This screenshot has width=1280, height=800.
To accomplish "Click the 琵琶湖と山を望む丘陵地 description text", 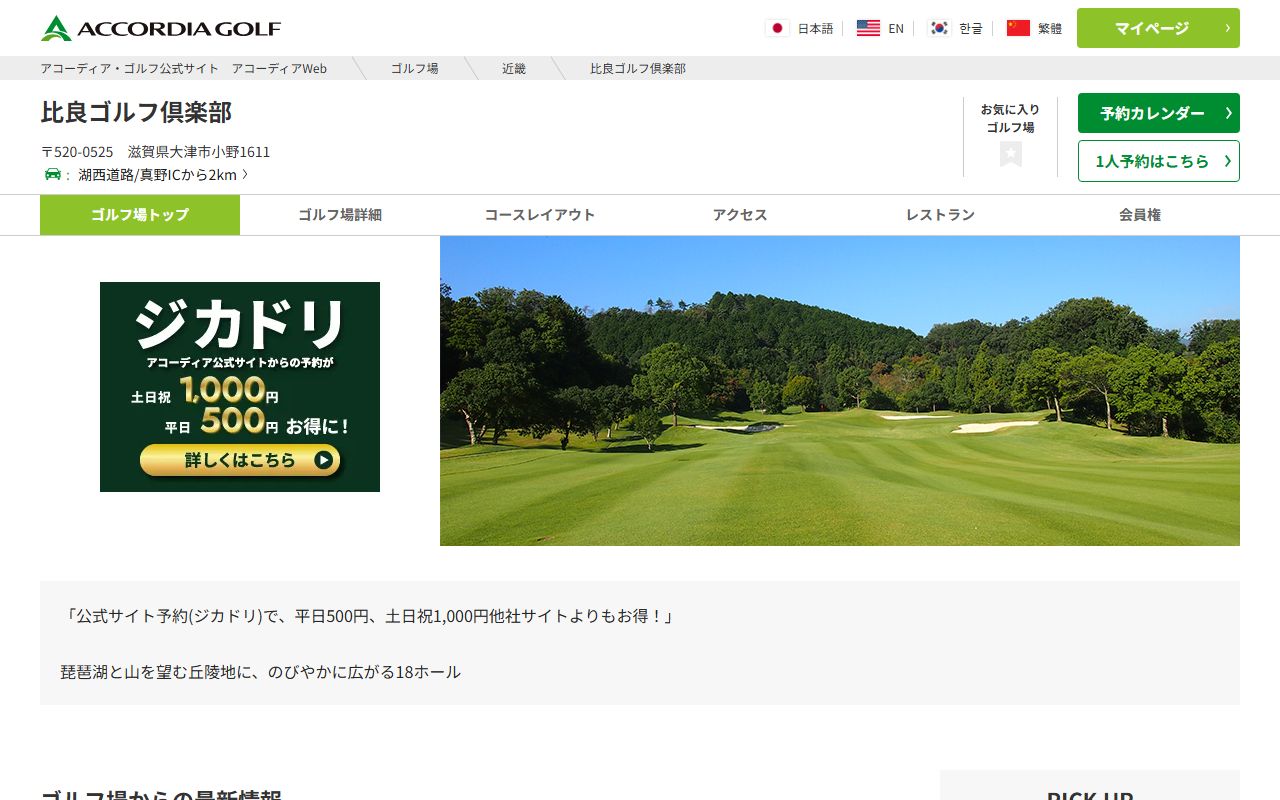I will coord(261,672).
